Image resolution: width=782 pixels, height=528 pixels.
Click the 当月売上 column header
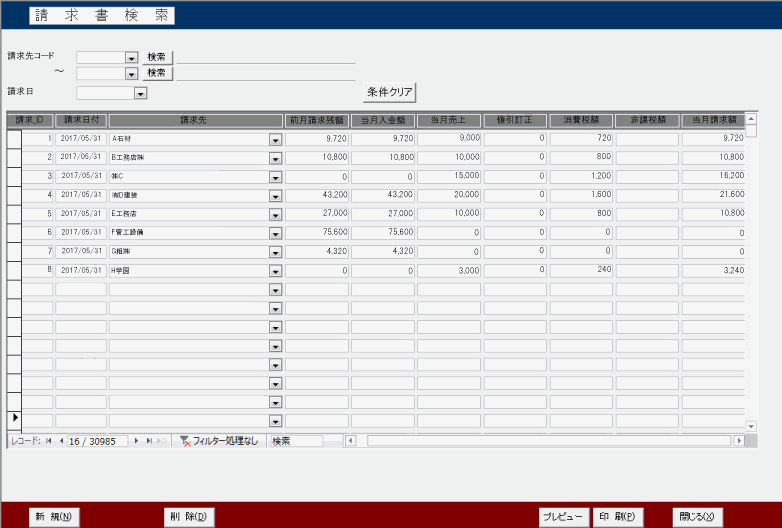click(448, 120)
